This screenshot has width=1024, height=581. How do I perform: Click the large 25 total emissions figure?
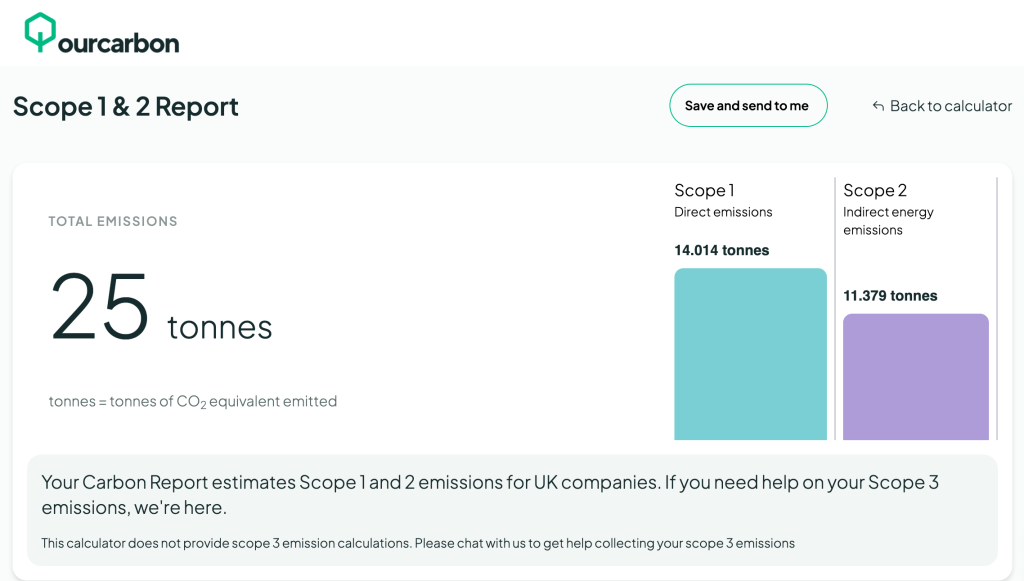click(100, 308)
